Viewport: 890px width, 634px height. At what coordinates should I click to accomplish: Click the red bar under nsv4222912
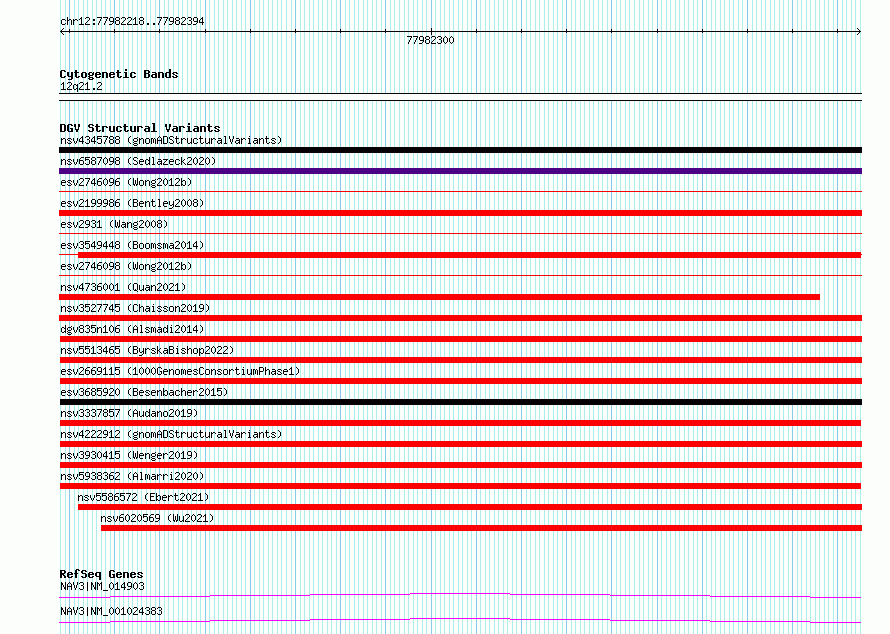click(x=460, y=444)
